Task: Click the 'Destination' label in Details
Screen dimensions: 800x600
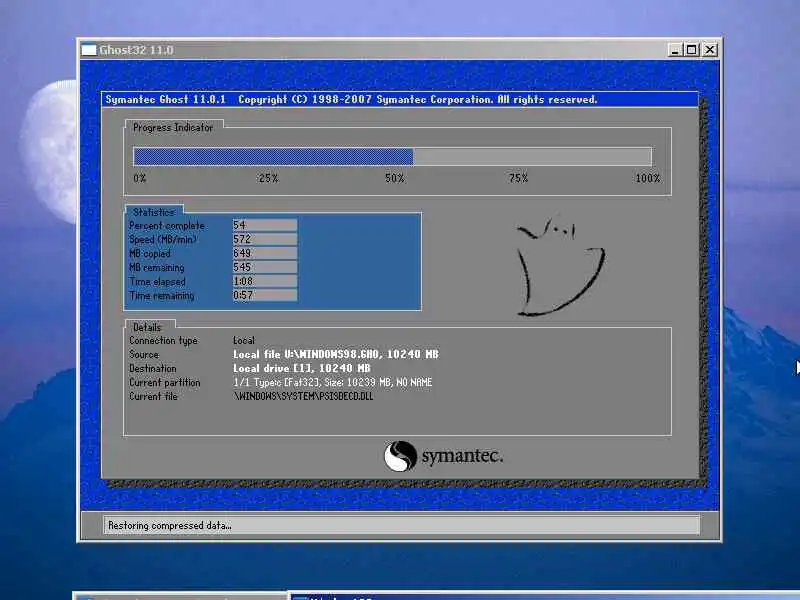Action: (153, 368)
